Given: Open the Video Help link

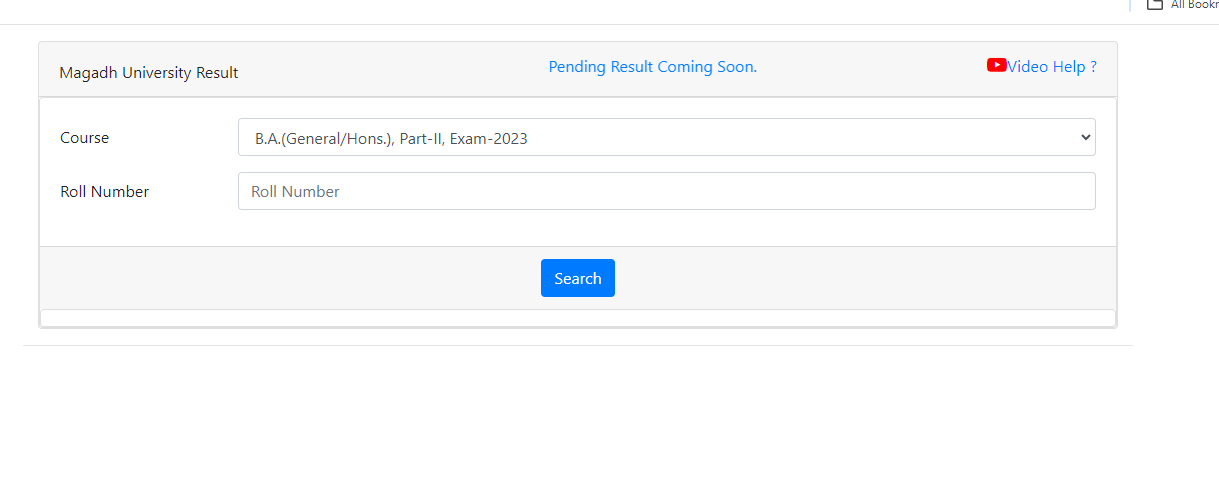Looking at the screenshot, I should point(1045,67).
